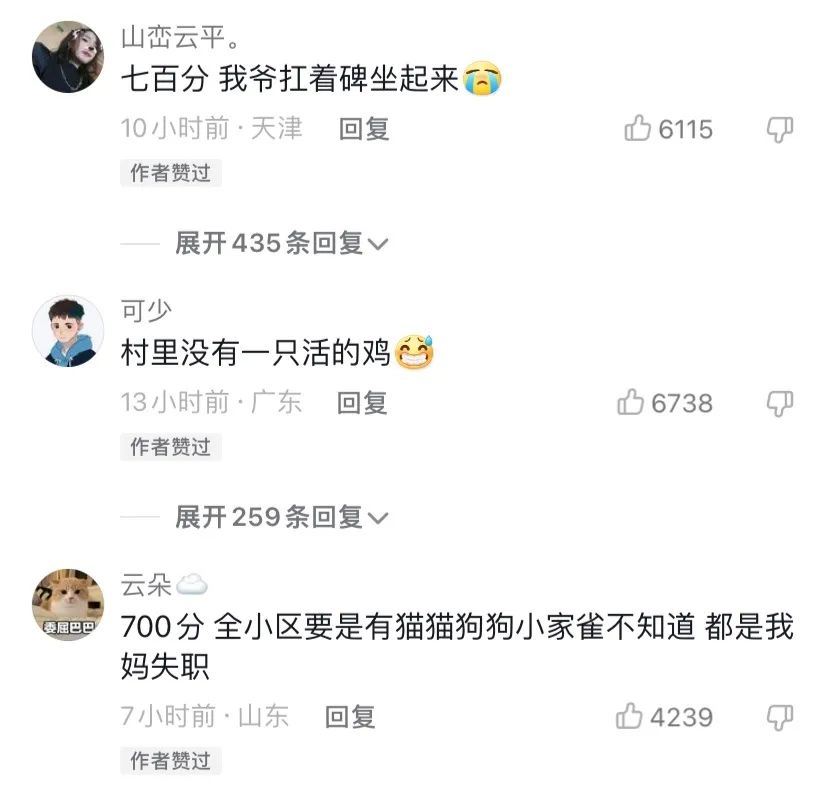Reply to the Guangdong comment by 可少
The height and width of the screenshot is (806, 827).
coord(362,403)
